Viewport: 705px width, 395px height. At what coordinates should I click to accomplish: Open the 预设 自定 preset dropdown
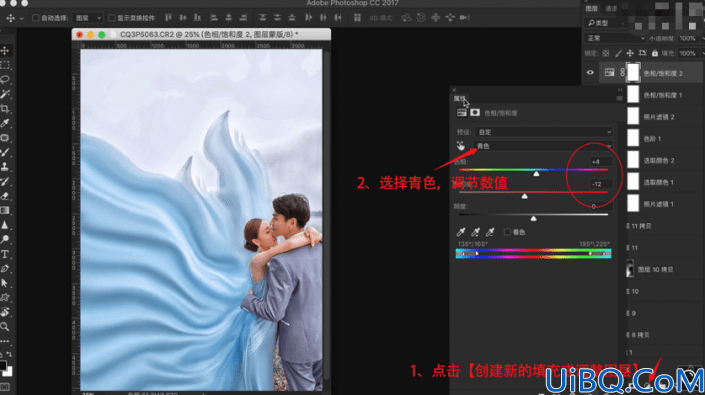pos(544,132)
